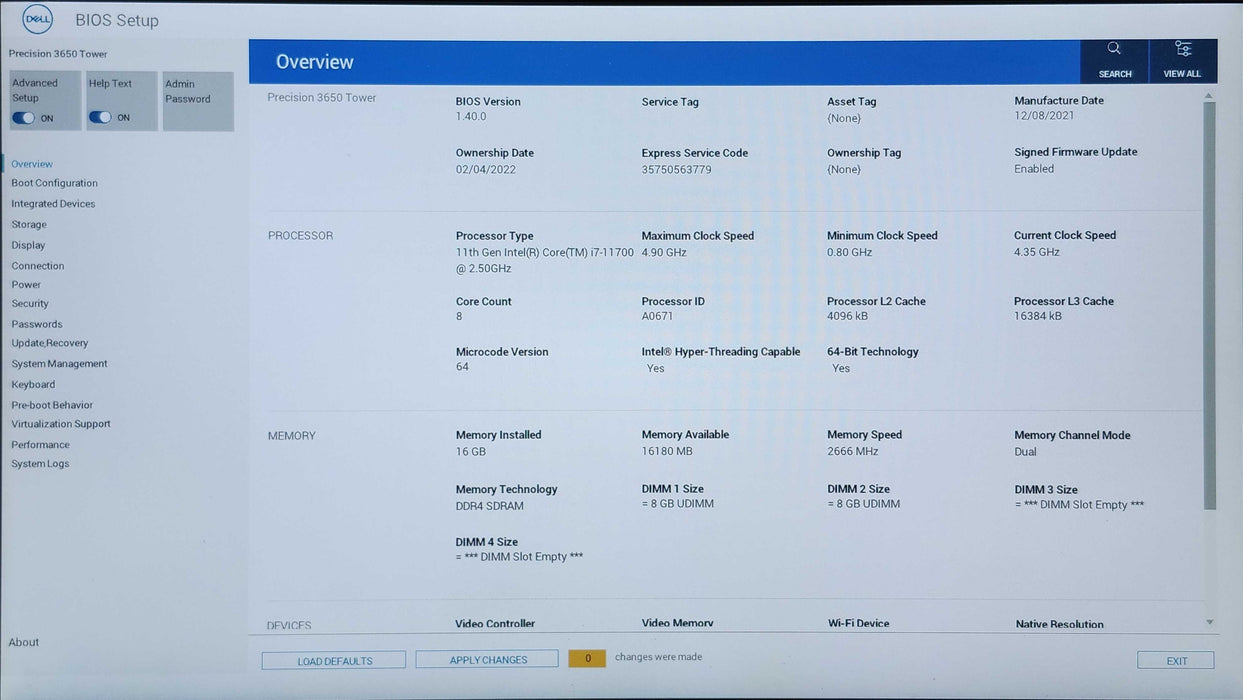Image resolution: width=1243 pixels, height=700 pixels.
Task: Click the Overview header title
Action: [x=315, y=62]
